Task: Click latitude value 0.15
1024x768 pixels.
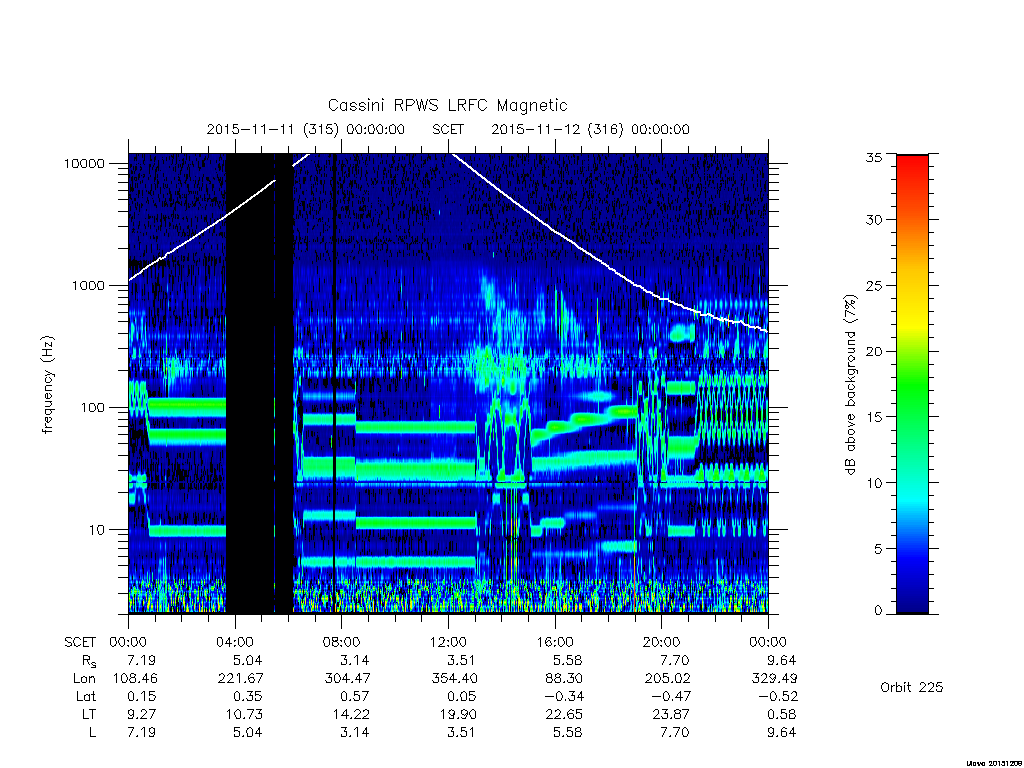Action: (141, 696)
